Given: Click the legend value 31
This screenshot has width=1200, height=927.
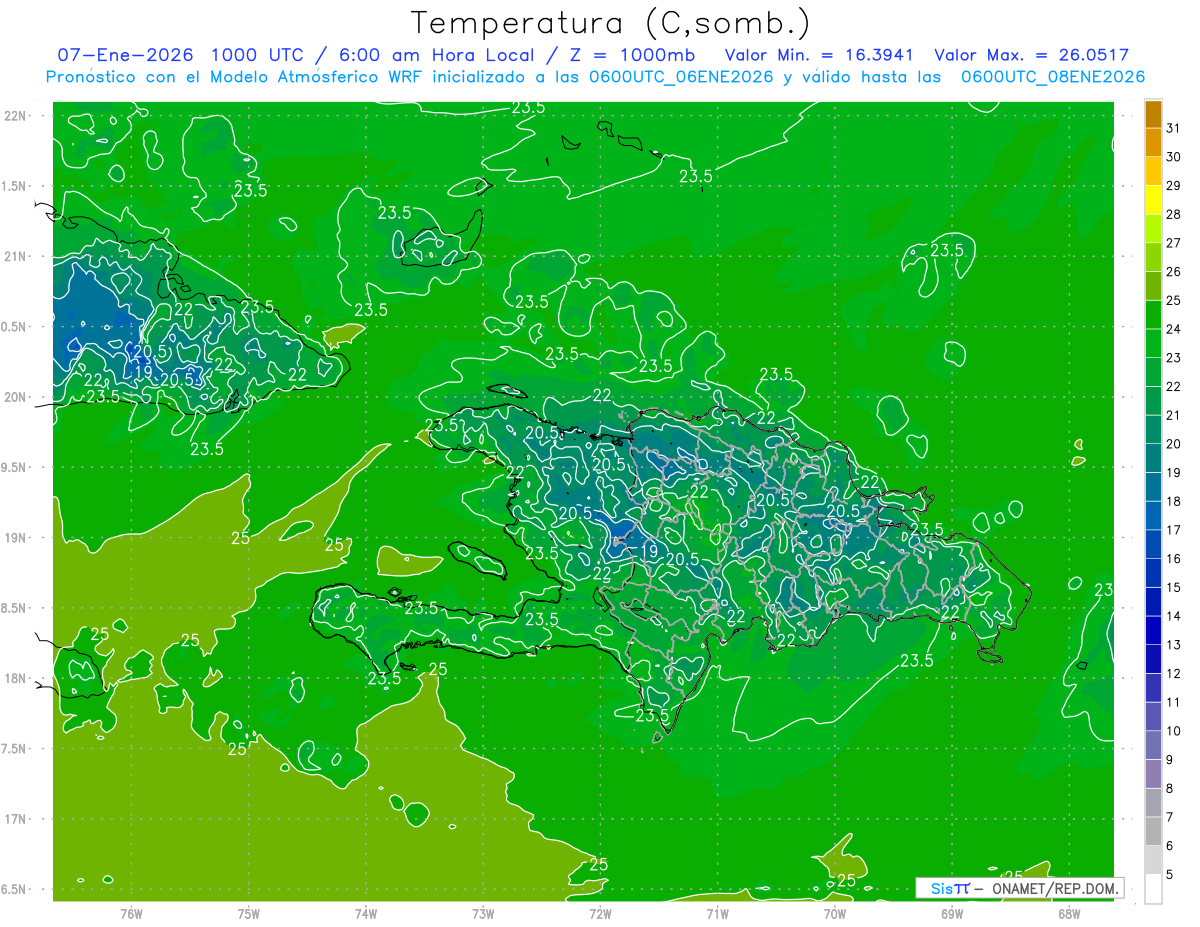Looking at the screenshot, I should point(1174,128).
